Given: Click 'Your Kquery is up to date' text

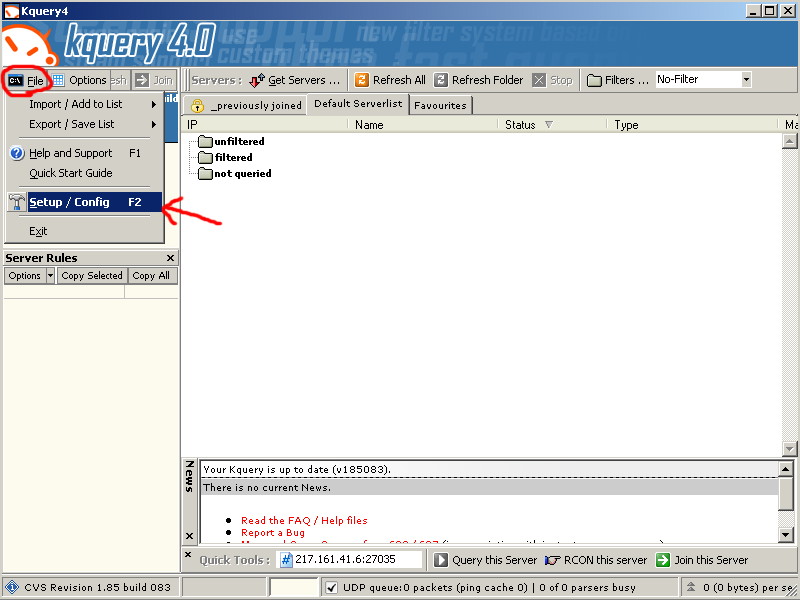Looking at the screenshot, I should (297, 469).
